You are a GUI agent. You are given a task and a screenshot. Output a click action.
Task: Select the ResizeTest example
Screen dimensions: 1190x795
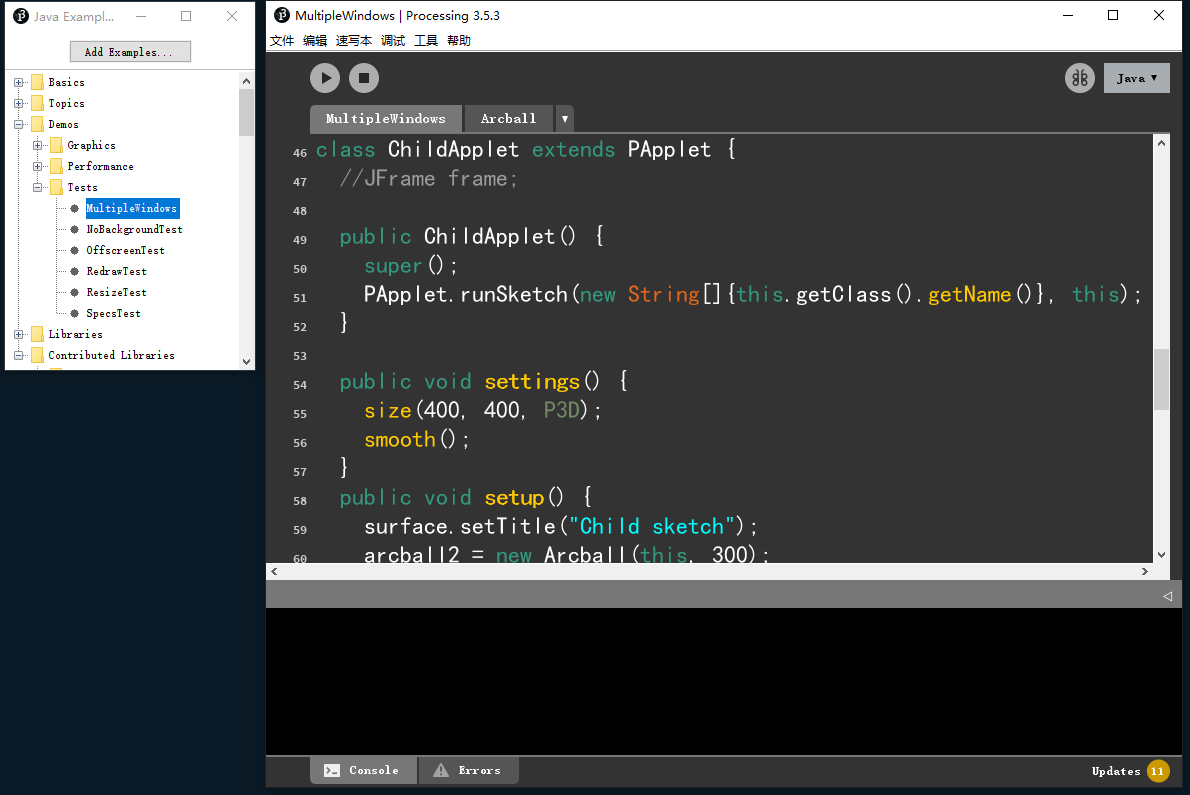tap(116, 292)
